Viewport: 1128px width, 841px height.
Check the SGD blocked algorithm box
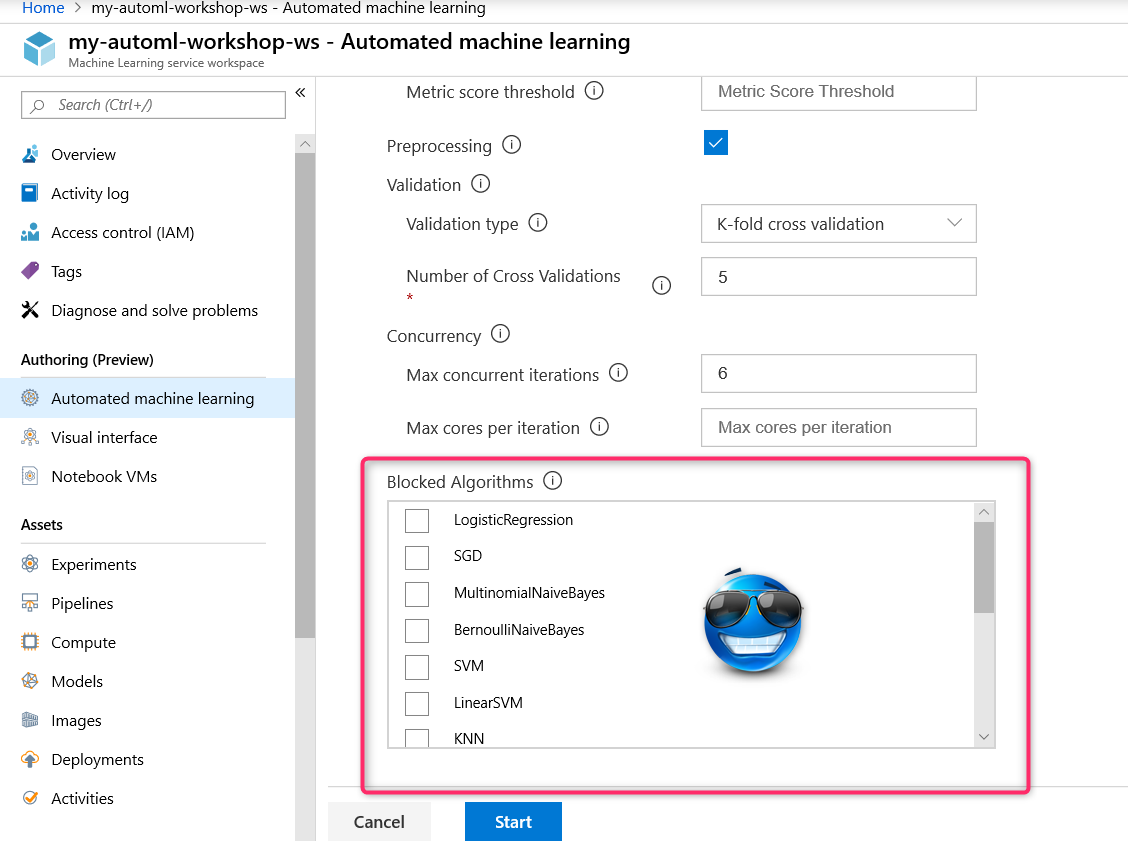point(417,557)
